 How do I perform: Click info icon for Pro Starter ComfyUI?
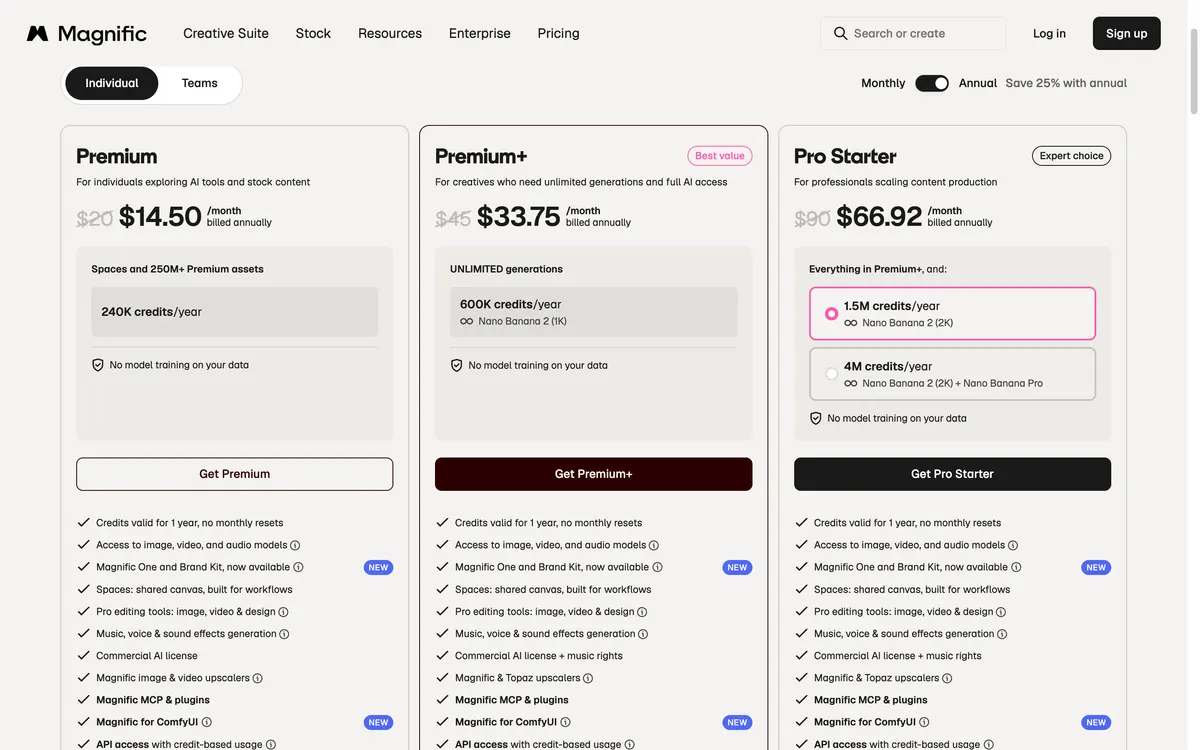click(x=924, y=722)
